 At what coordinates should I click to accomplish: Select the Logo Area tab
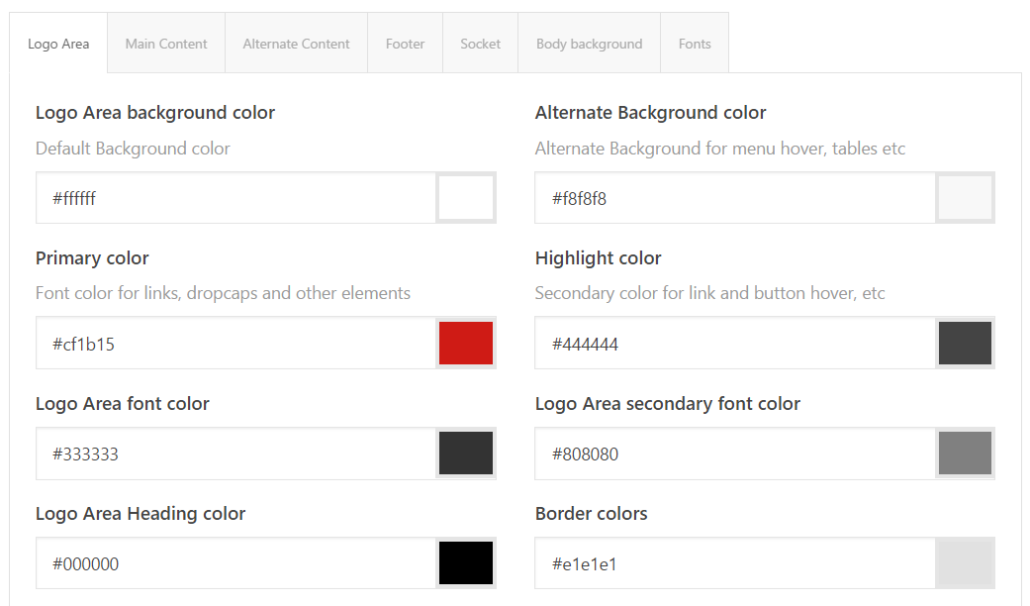tap(57, 43)
